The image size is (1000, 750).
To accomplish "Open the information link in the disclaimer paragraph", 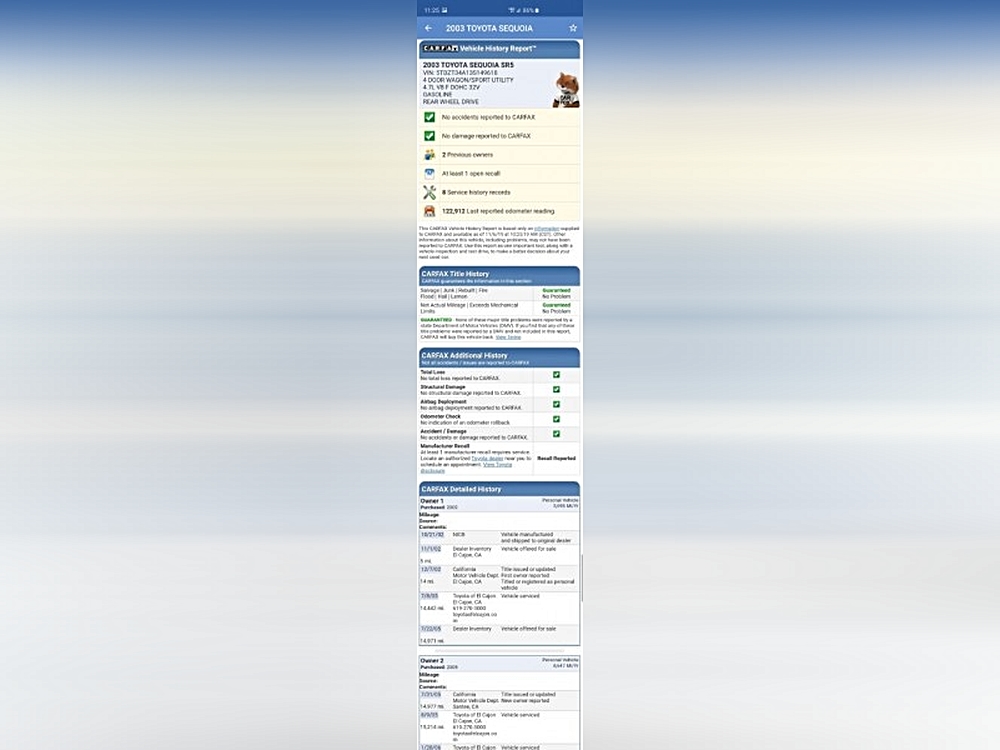I will click(x=547, y=228).
